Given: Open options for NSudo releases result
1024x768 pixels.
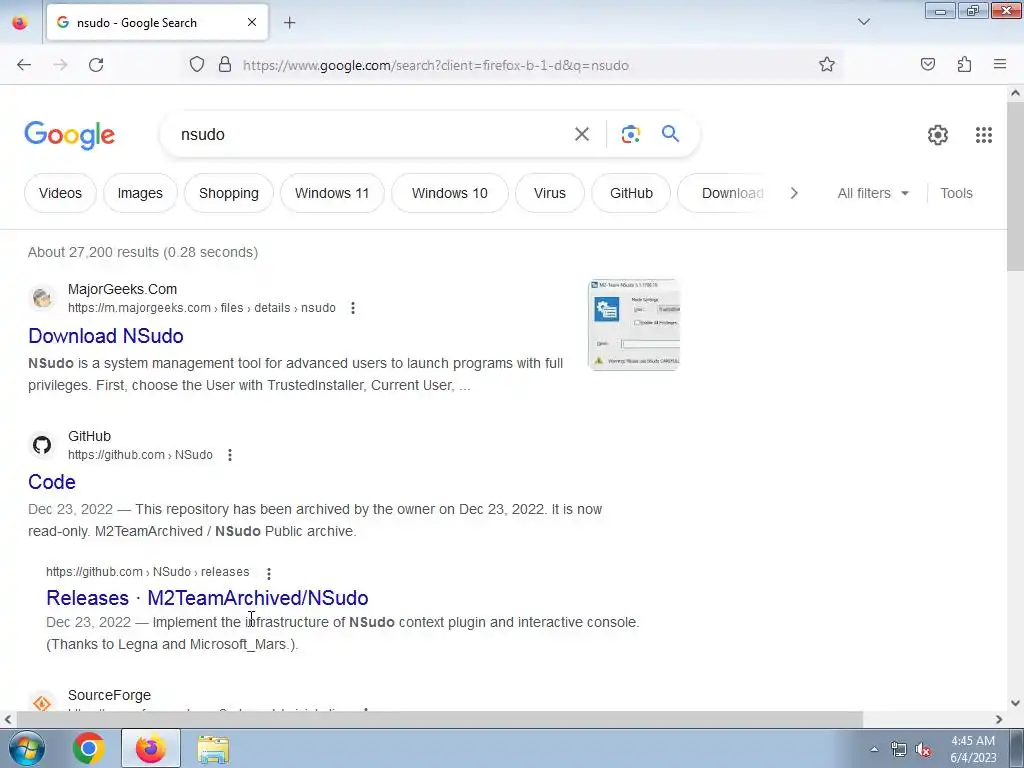Looking at the screenshot, I should [268, 573].
